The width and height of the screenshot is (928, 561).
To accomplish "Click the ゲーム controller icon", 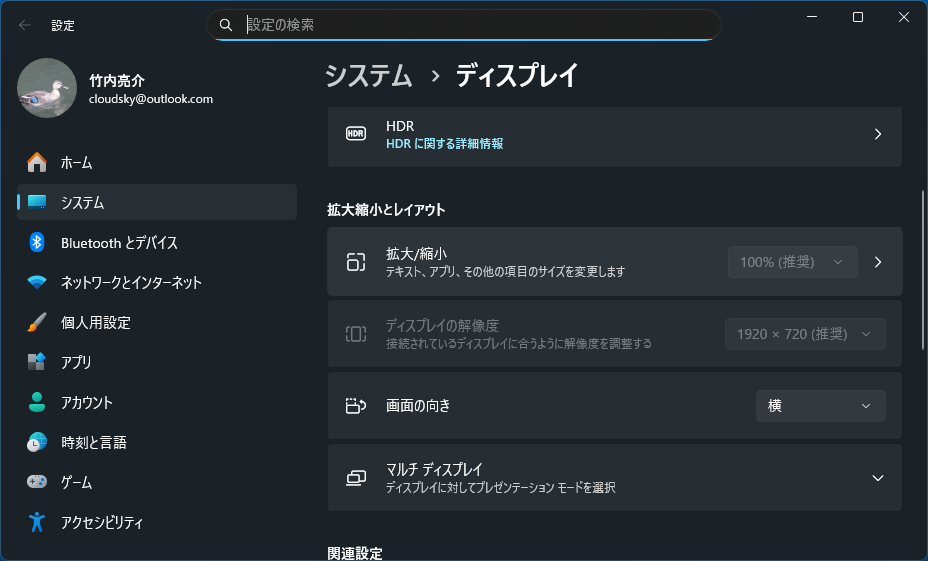I will click(37, 482).
